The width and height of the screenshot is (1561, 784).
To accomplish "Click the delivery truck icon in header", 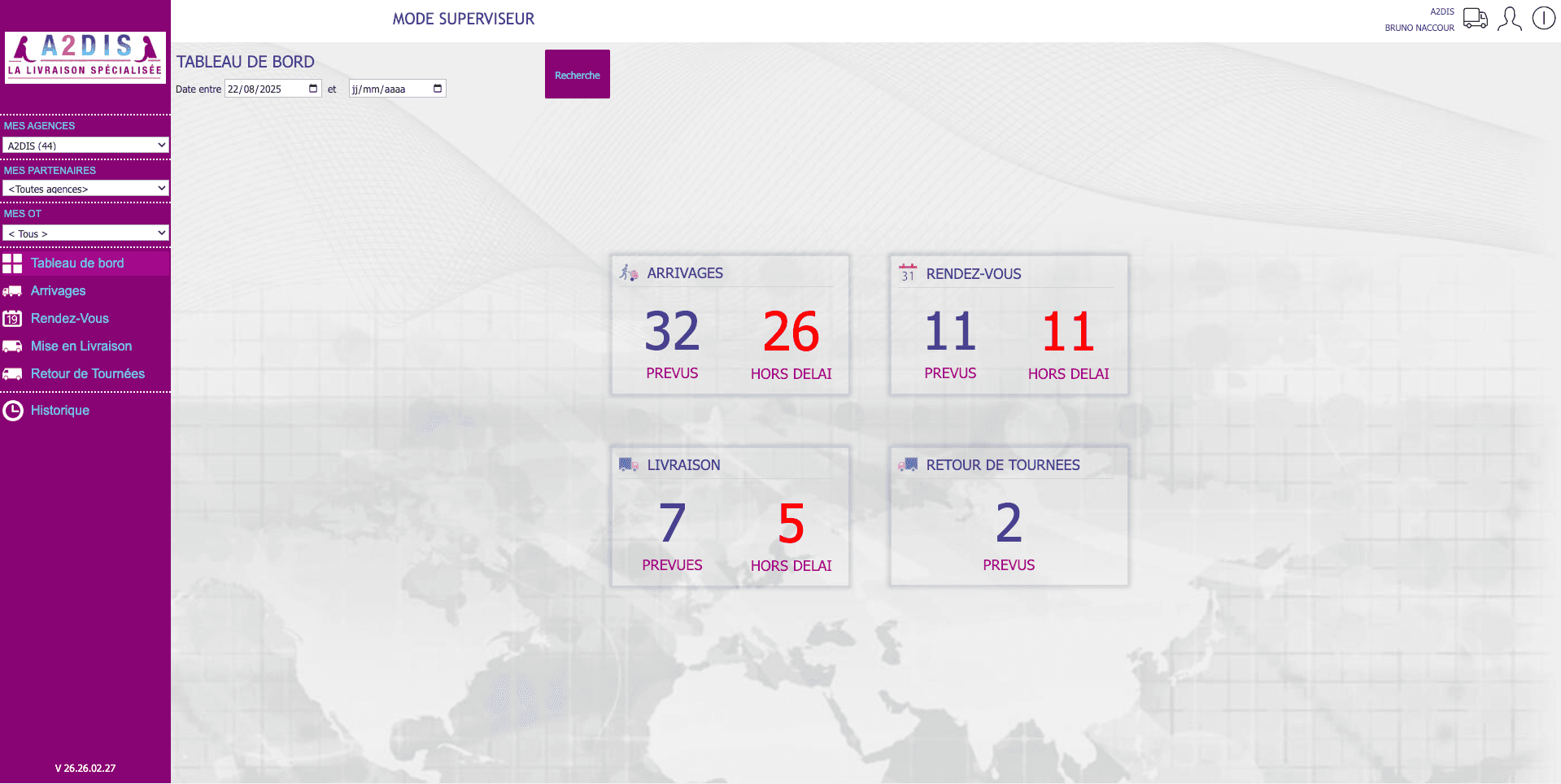I will pos(1475,18).
